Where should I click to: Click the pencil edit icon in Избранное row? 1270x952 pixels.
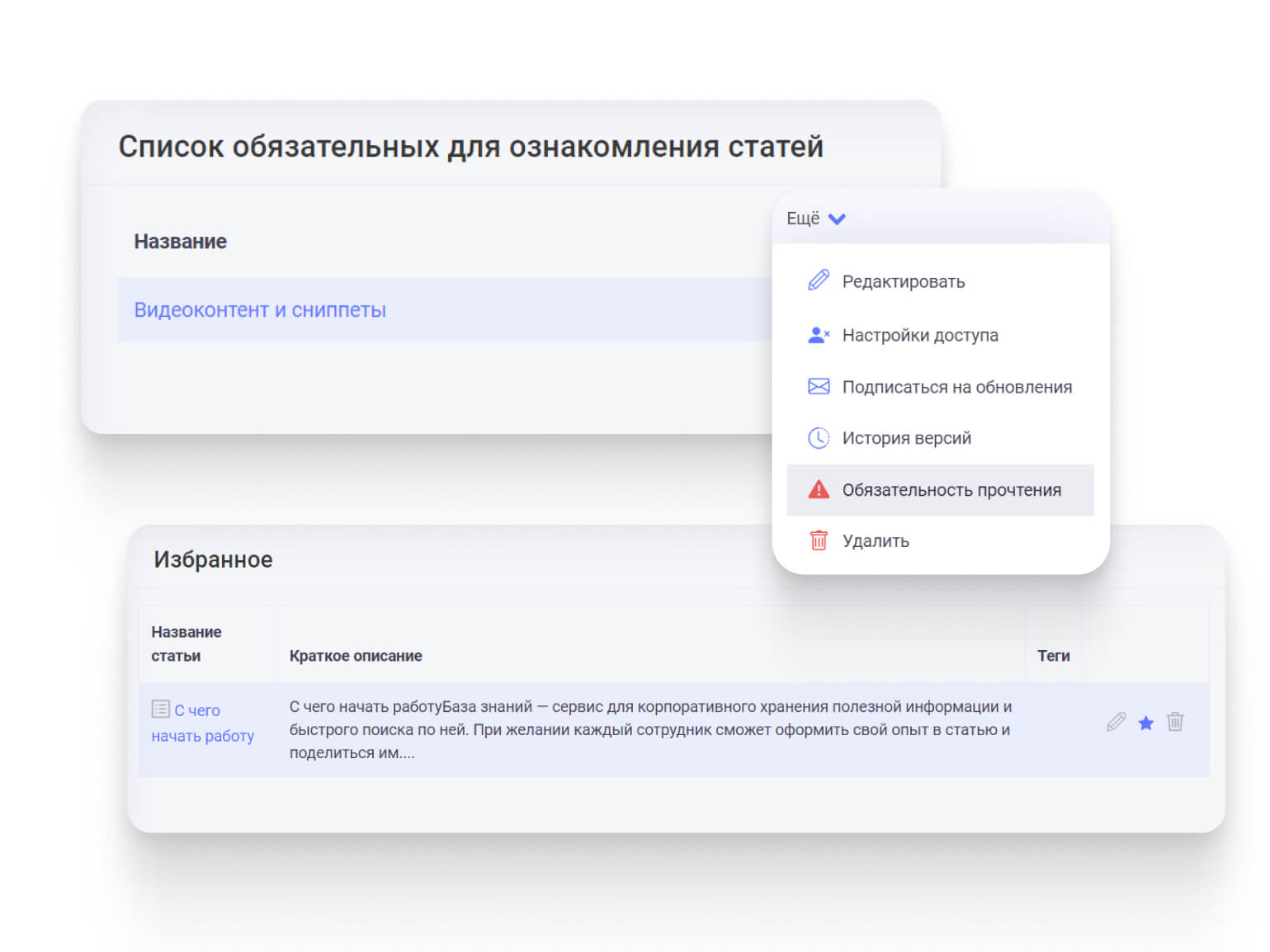pos(1116,722)
